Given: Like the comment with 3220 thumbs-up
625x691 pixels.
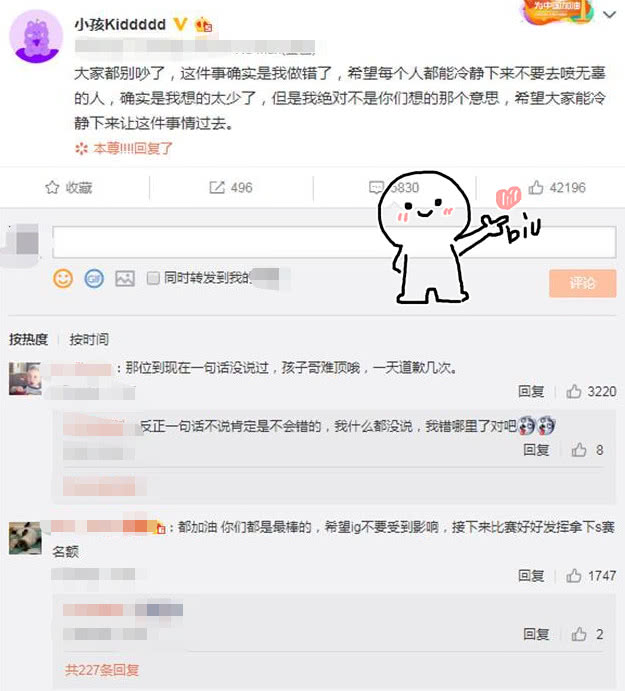Looking at the screenshot, I should 573,391.
